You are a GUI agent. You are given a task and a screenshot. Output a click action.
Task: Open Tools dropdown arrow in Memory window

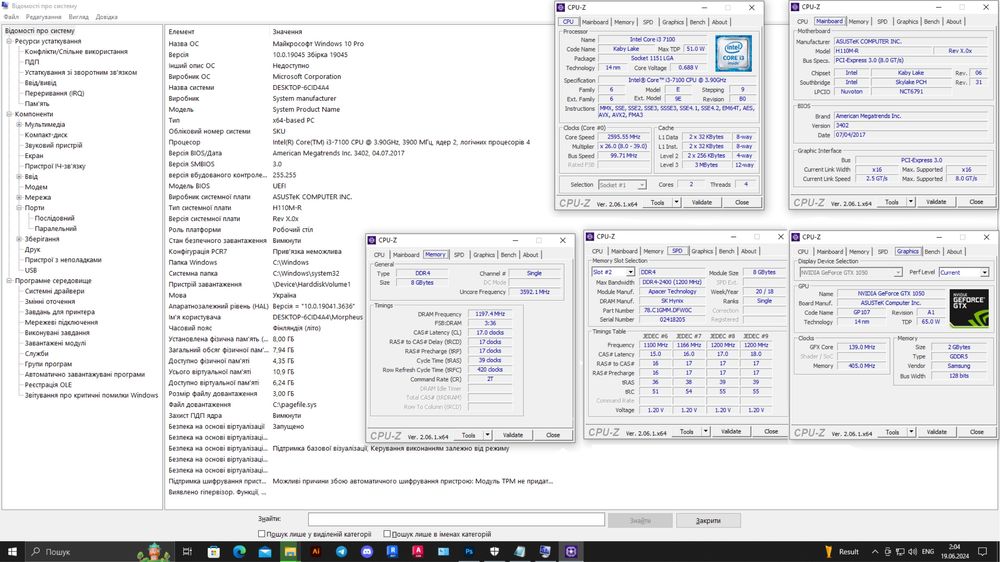(x=487, y=435)
